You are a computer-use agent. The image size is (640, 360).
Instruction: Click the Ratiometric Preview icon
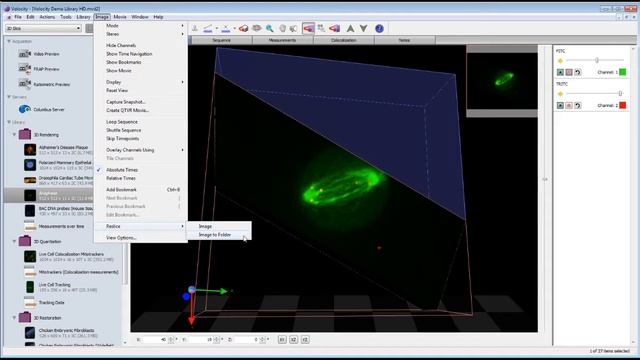point(24,84)
